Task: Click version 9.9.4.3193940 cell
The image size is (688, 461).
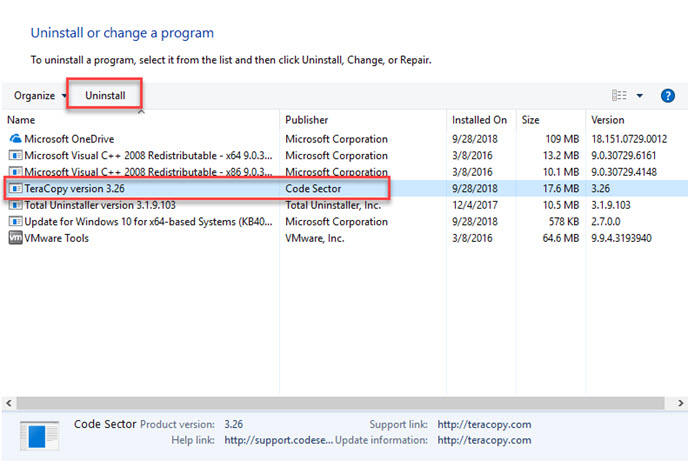Action: click(x=621, y=238)
